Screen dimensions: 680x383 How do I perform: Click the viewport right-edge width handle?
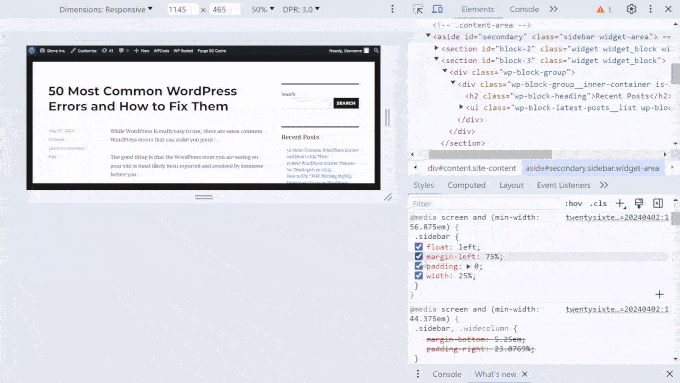pos(387,118)
